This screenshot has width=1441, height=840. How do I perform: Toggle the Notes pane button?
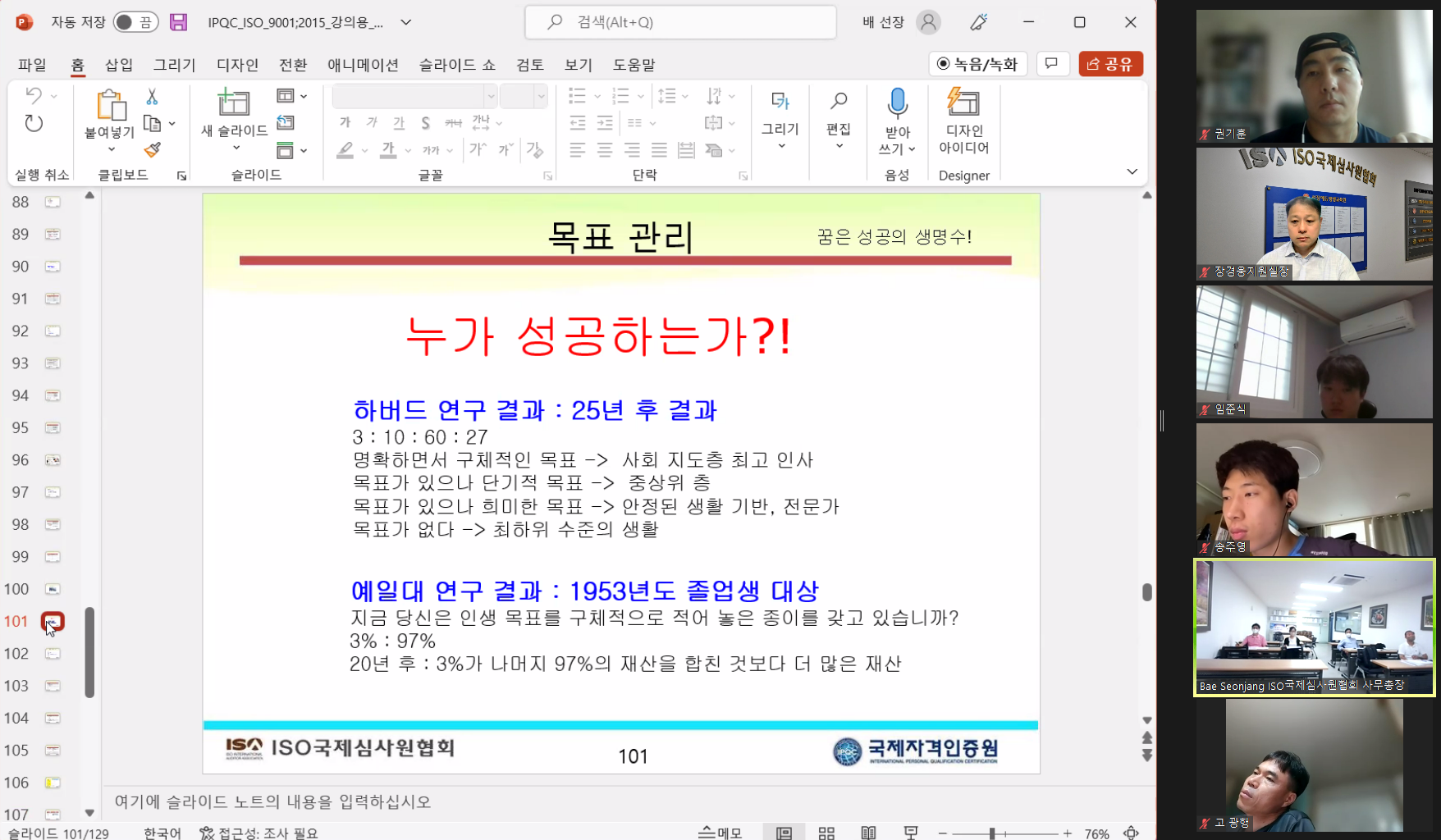[720, 833]
